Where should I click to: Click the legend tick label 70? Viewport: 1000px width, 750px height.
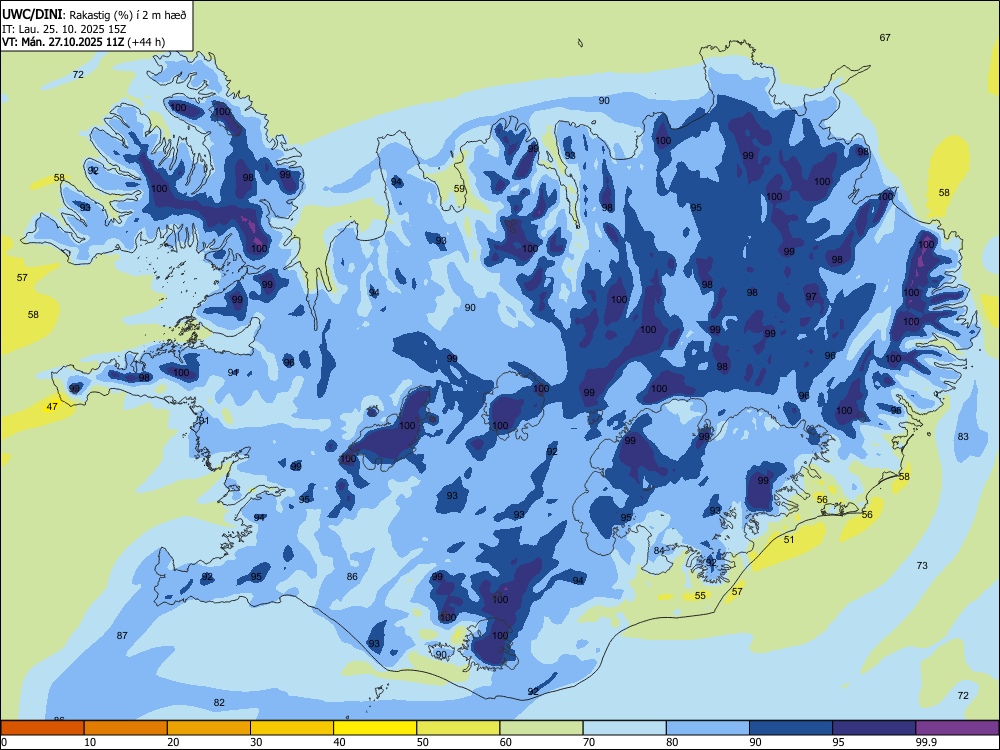[x=589, y=742]
